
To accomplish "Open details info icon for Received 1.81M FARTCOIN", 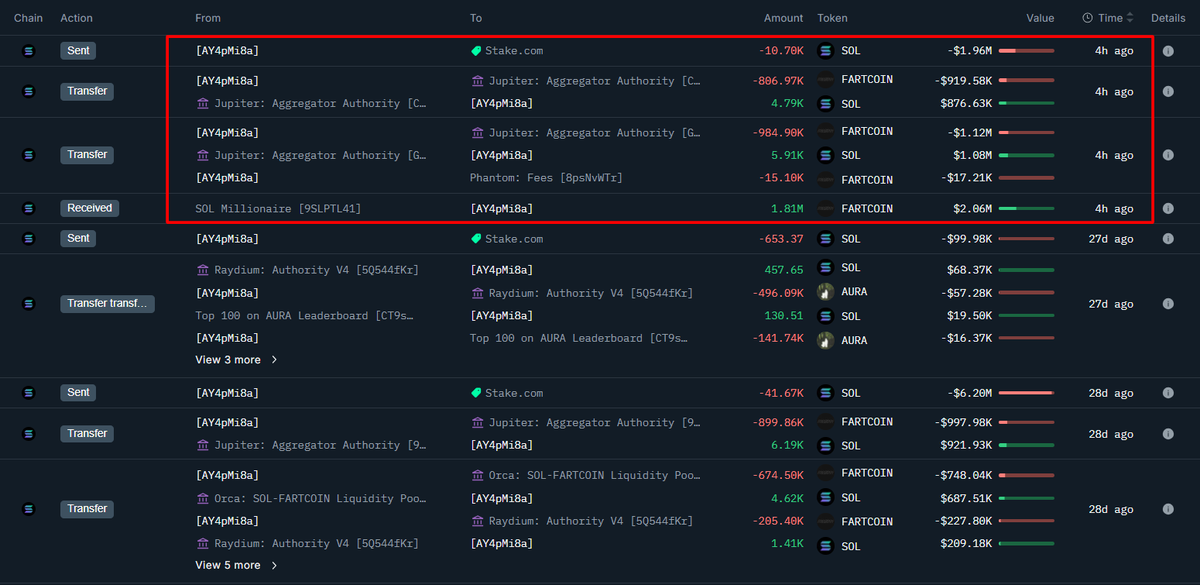I will point(1168,208).
